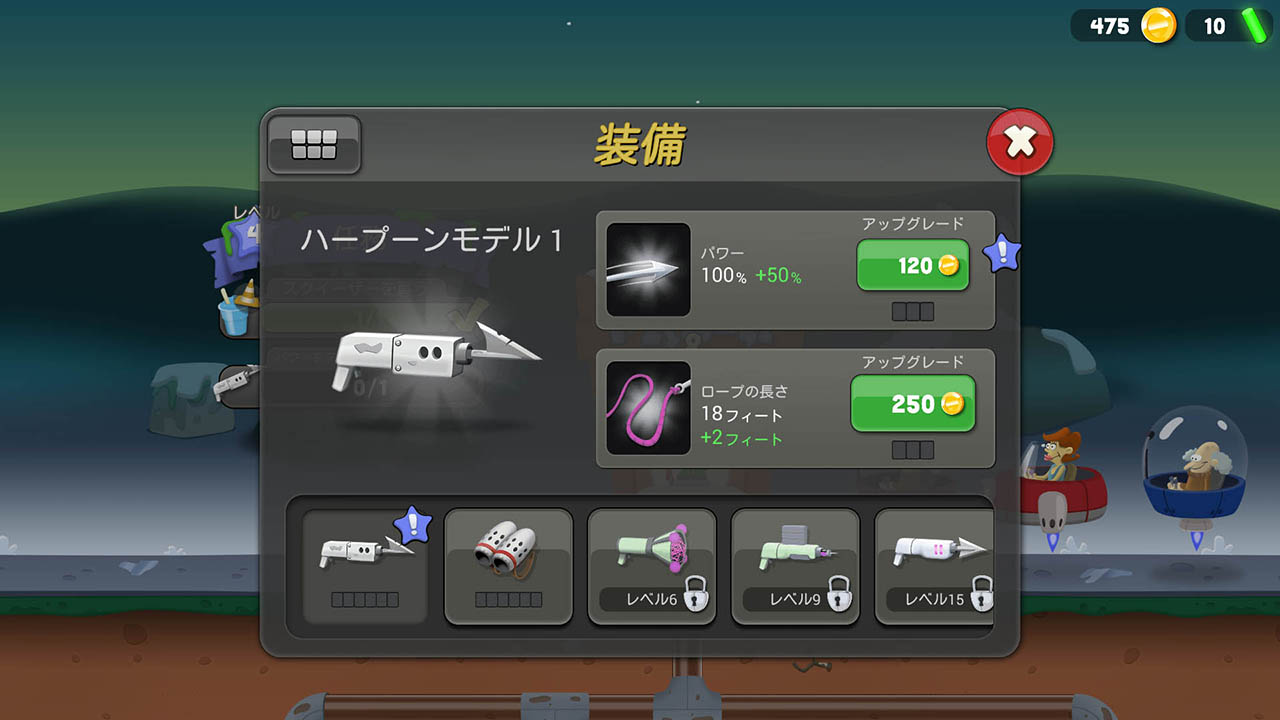Upgrade rope length for 250 coins

point(913,403)
